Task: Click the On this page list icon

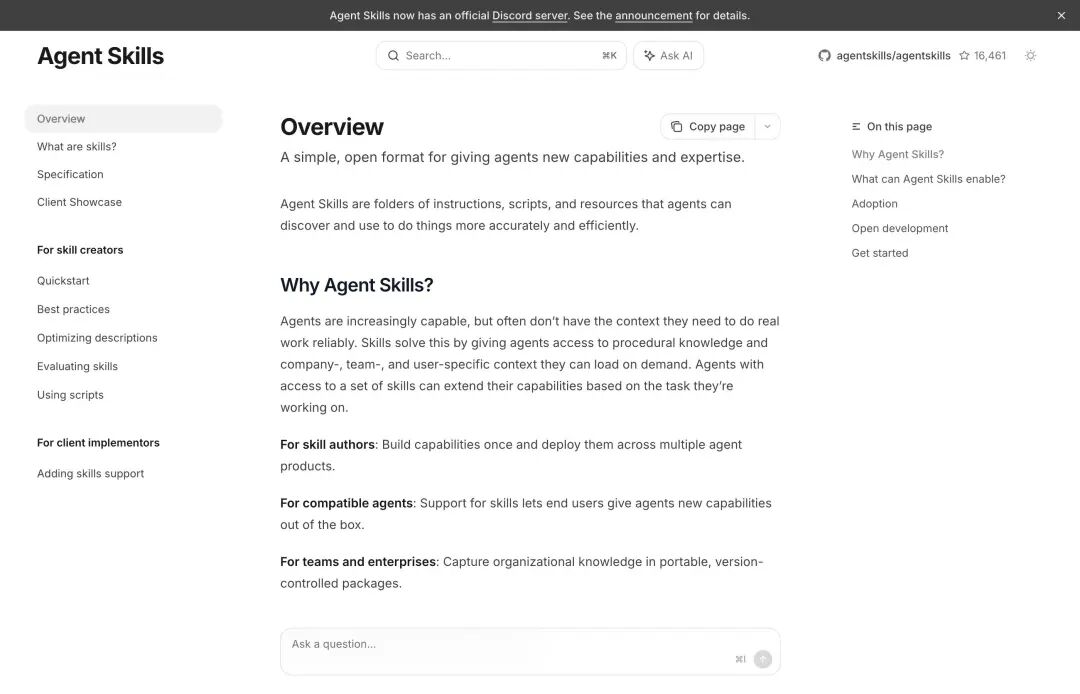Action: tap(856, 127)
